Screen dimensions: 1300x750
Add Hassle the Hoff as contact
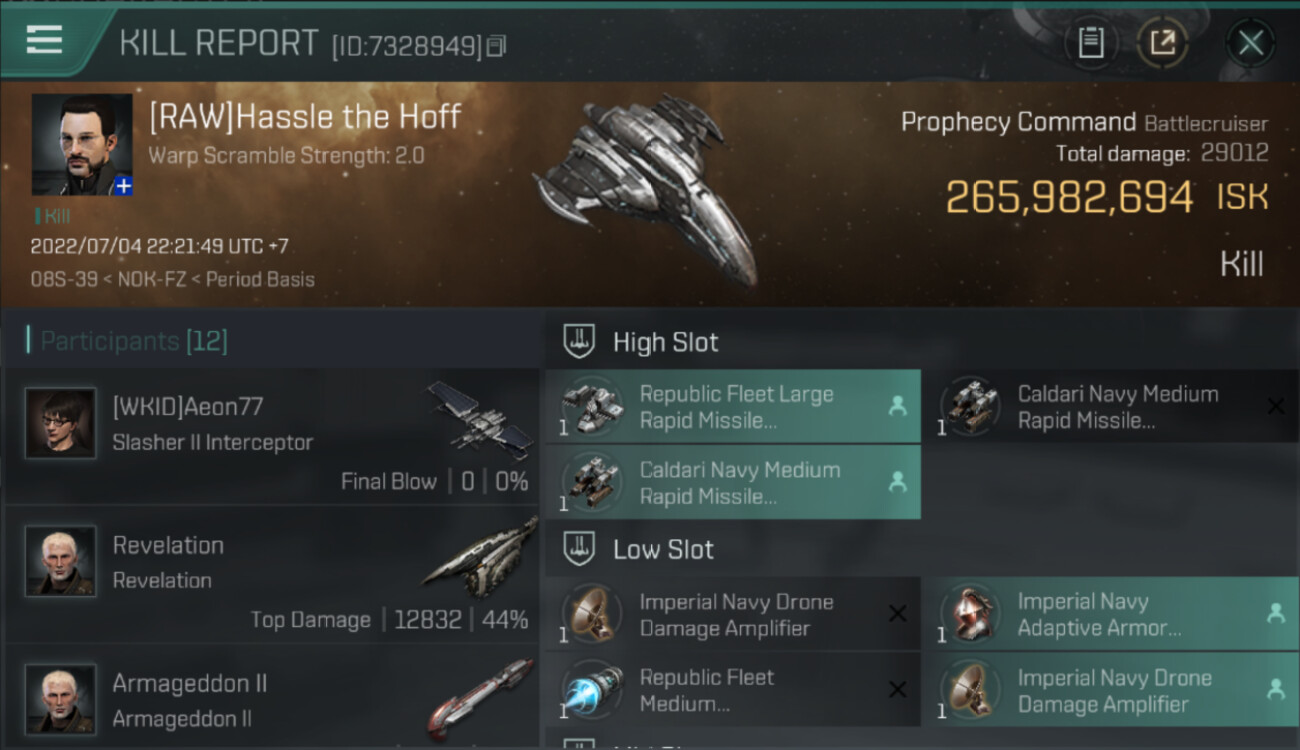[x=123, y=185]
